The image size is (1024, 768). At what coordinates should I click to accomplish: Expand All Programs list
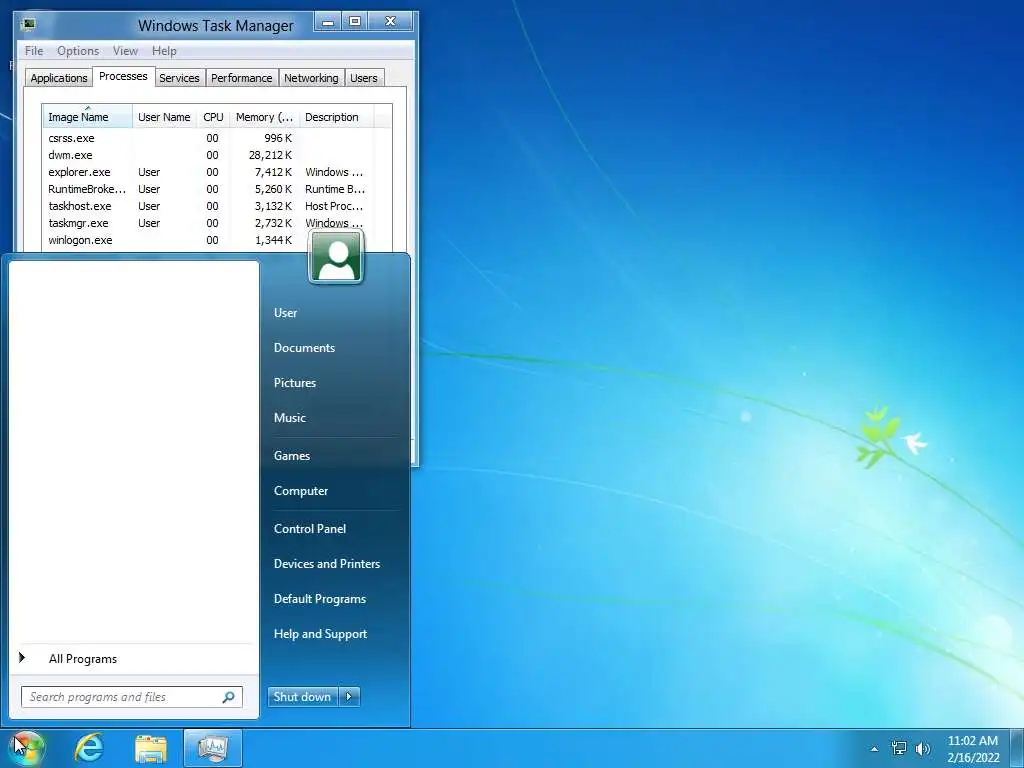pyautogui.click(x=134, y=659)
